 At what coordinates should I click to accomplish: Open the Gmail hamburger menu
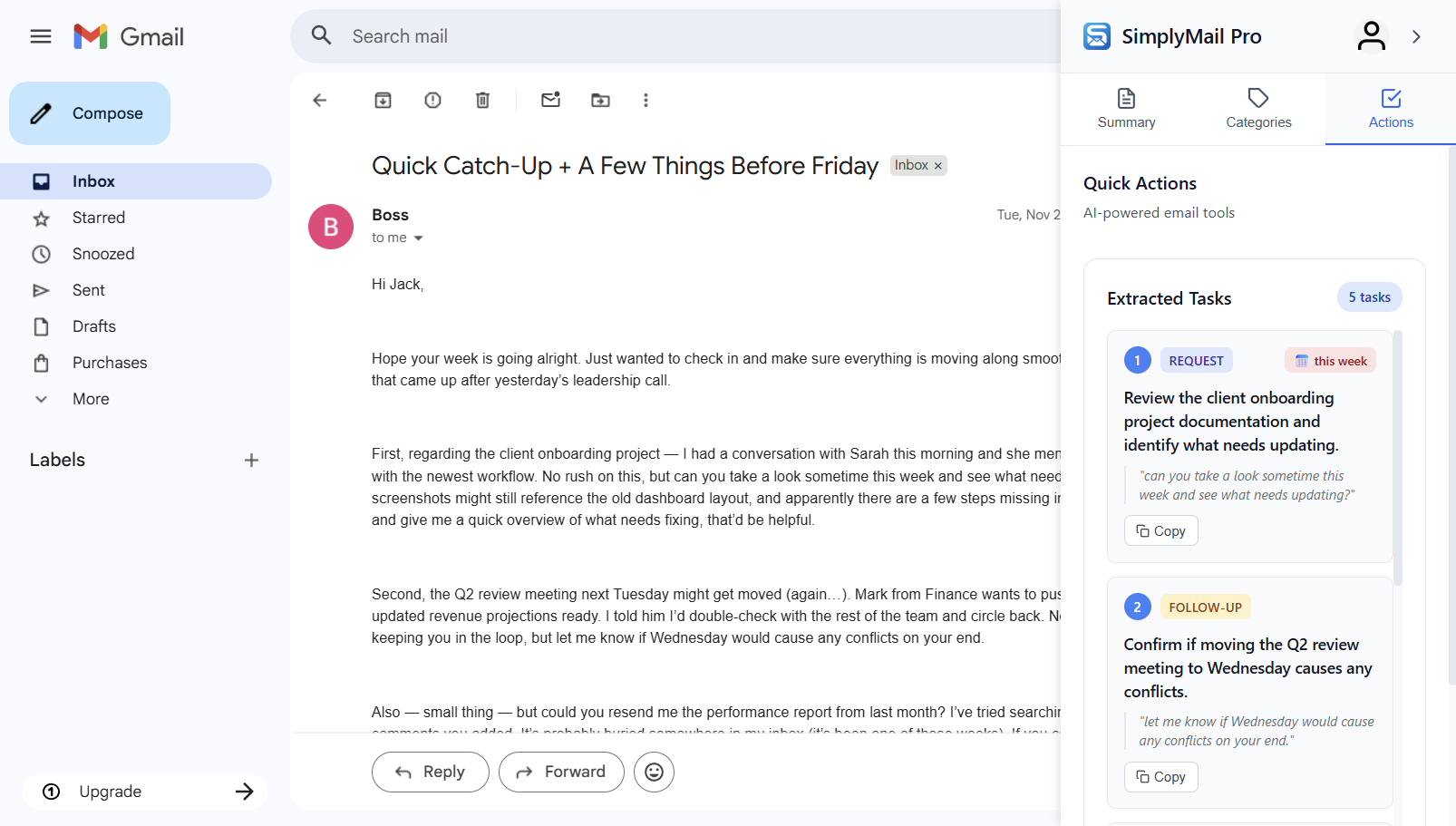tap(40, 36)
